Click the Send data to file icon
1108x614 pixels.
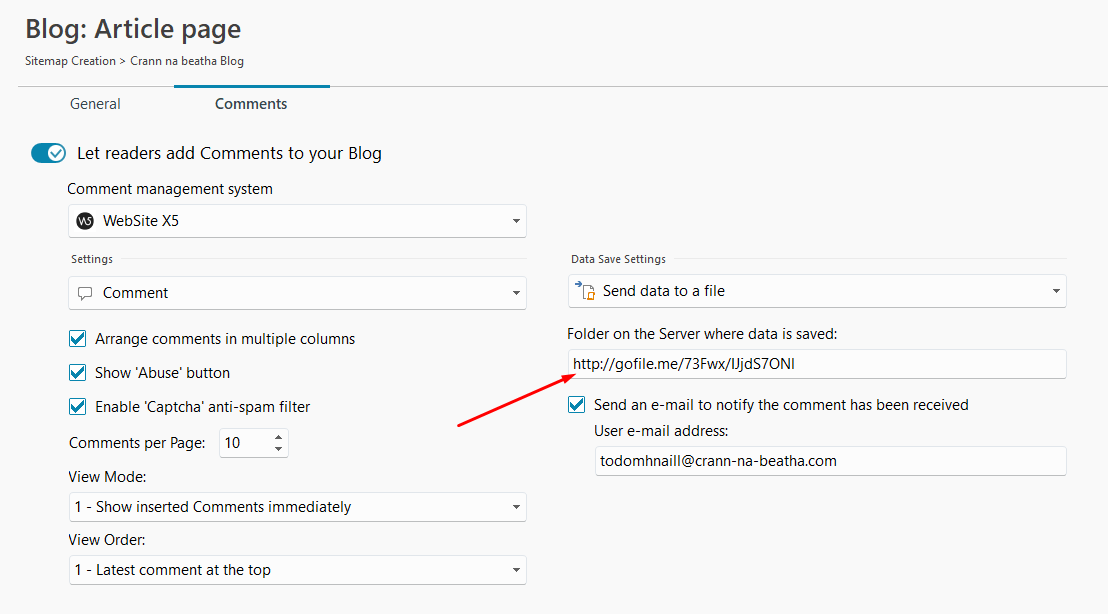(583, 291)
